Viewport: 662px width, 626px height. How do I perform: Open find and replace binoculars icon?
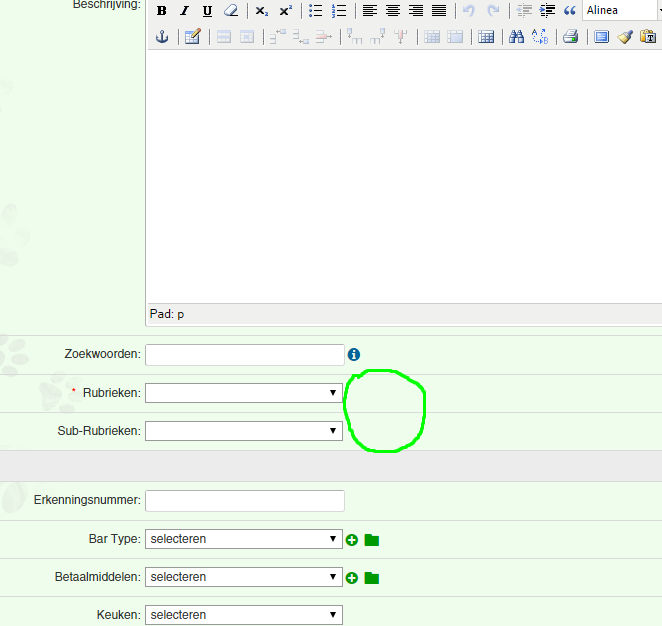pyautogui.click(x=517, y=37)
